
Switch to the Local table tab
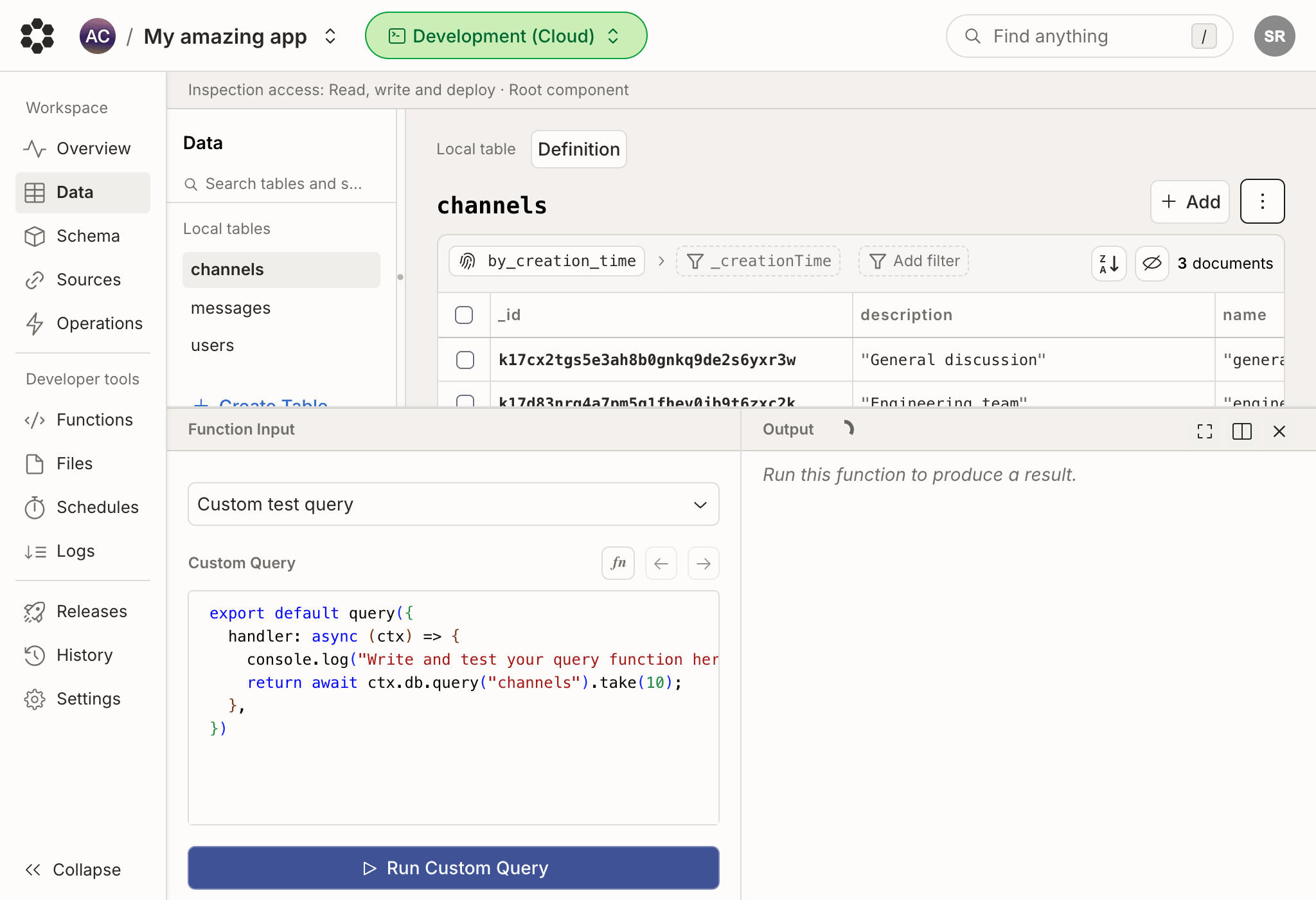[476, 149]
